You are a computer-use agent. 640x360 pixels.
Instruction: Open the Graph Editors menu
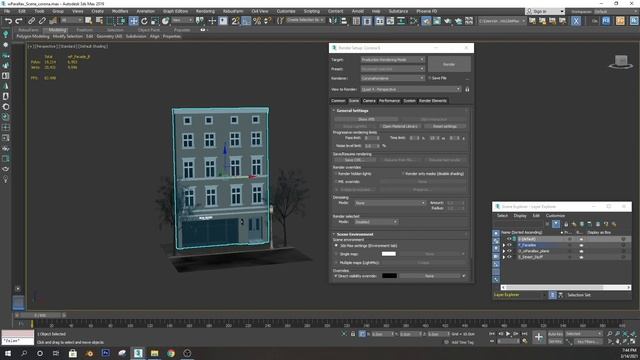click(176, 11)
